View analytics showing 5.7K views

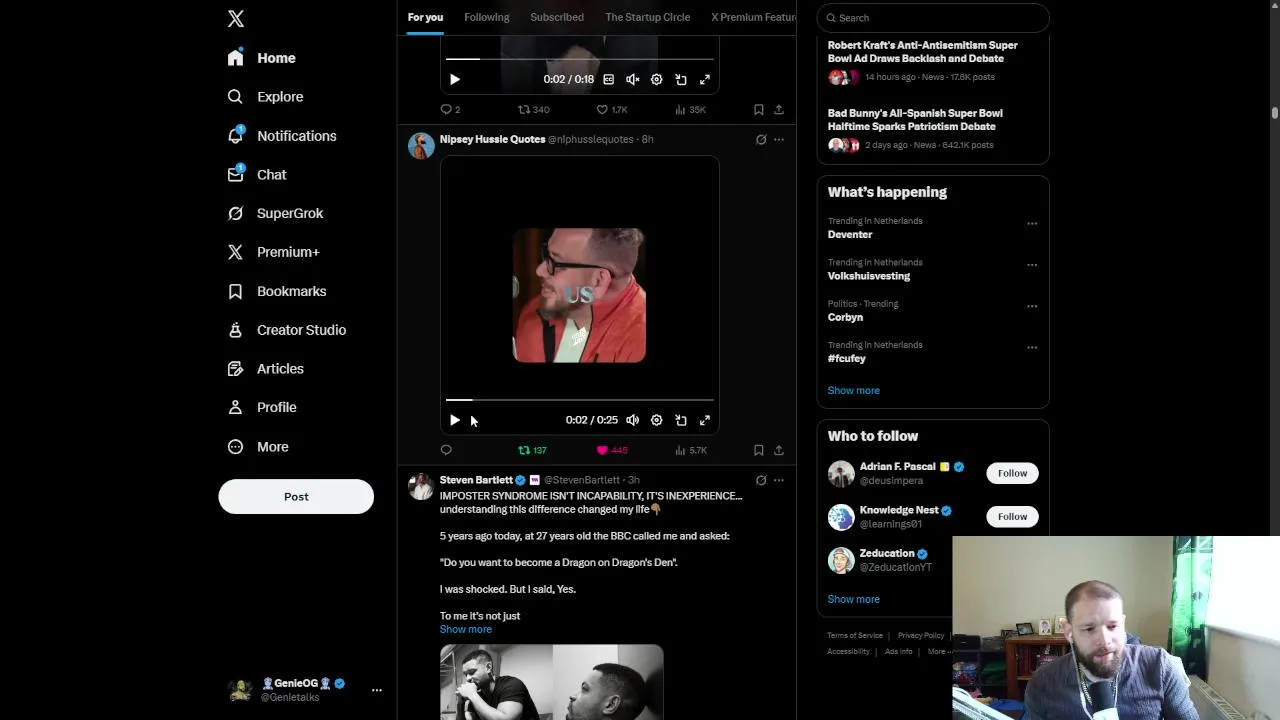[x=690, y=450]
